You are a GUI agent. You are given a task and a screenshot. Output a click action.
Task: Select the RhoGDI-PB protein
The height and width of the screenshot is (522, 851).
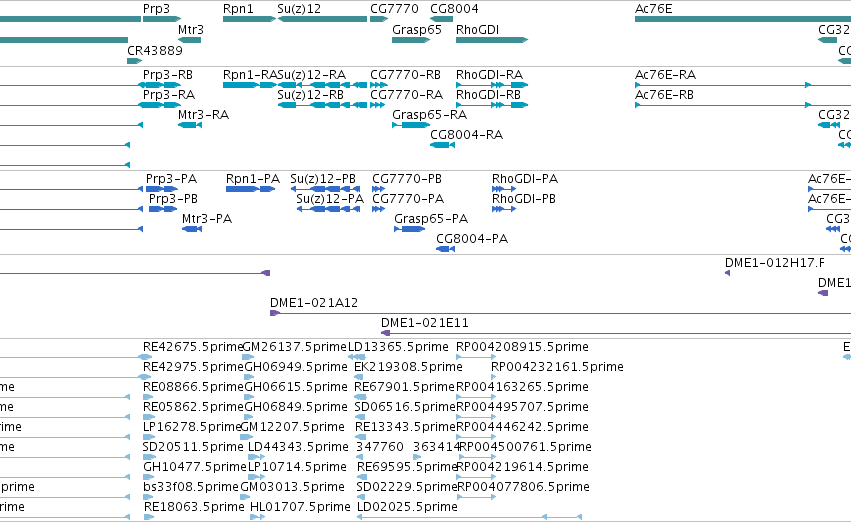[x=504, y=209]
